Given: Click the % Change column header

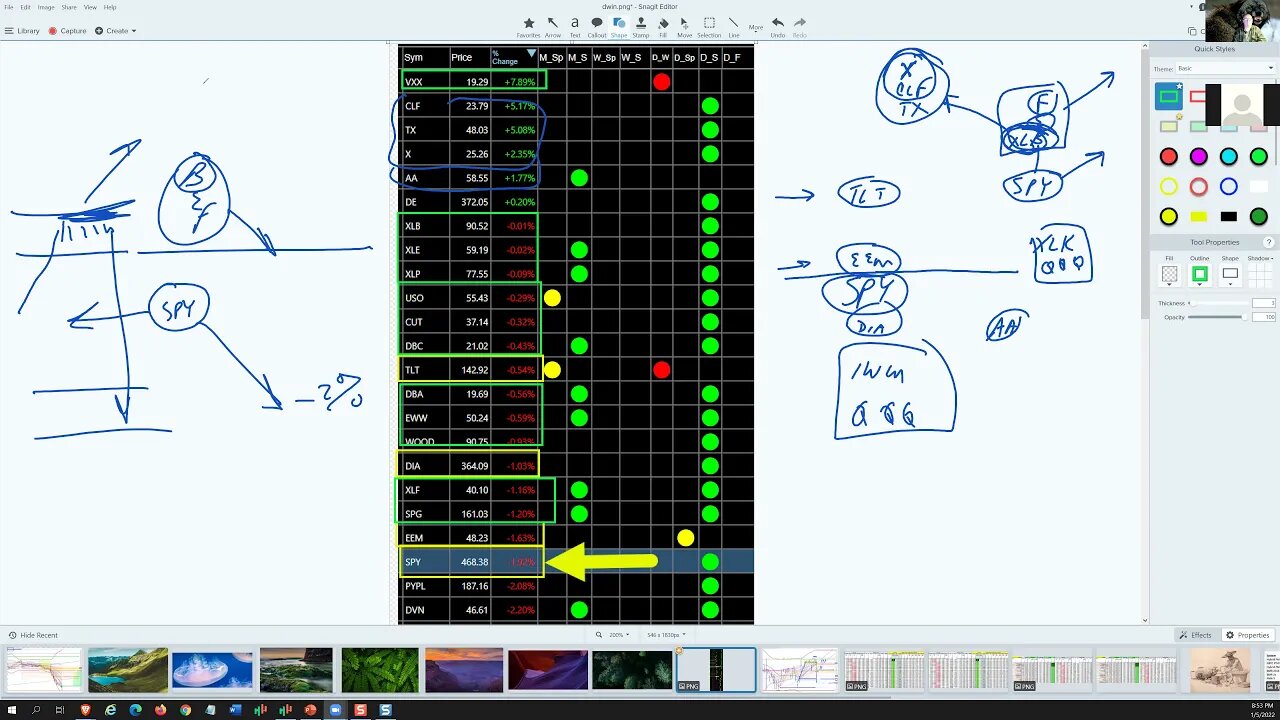Looking at the screenshot, I should pyautogui.click(x=514, y=57).
